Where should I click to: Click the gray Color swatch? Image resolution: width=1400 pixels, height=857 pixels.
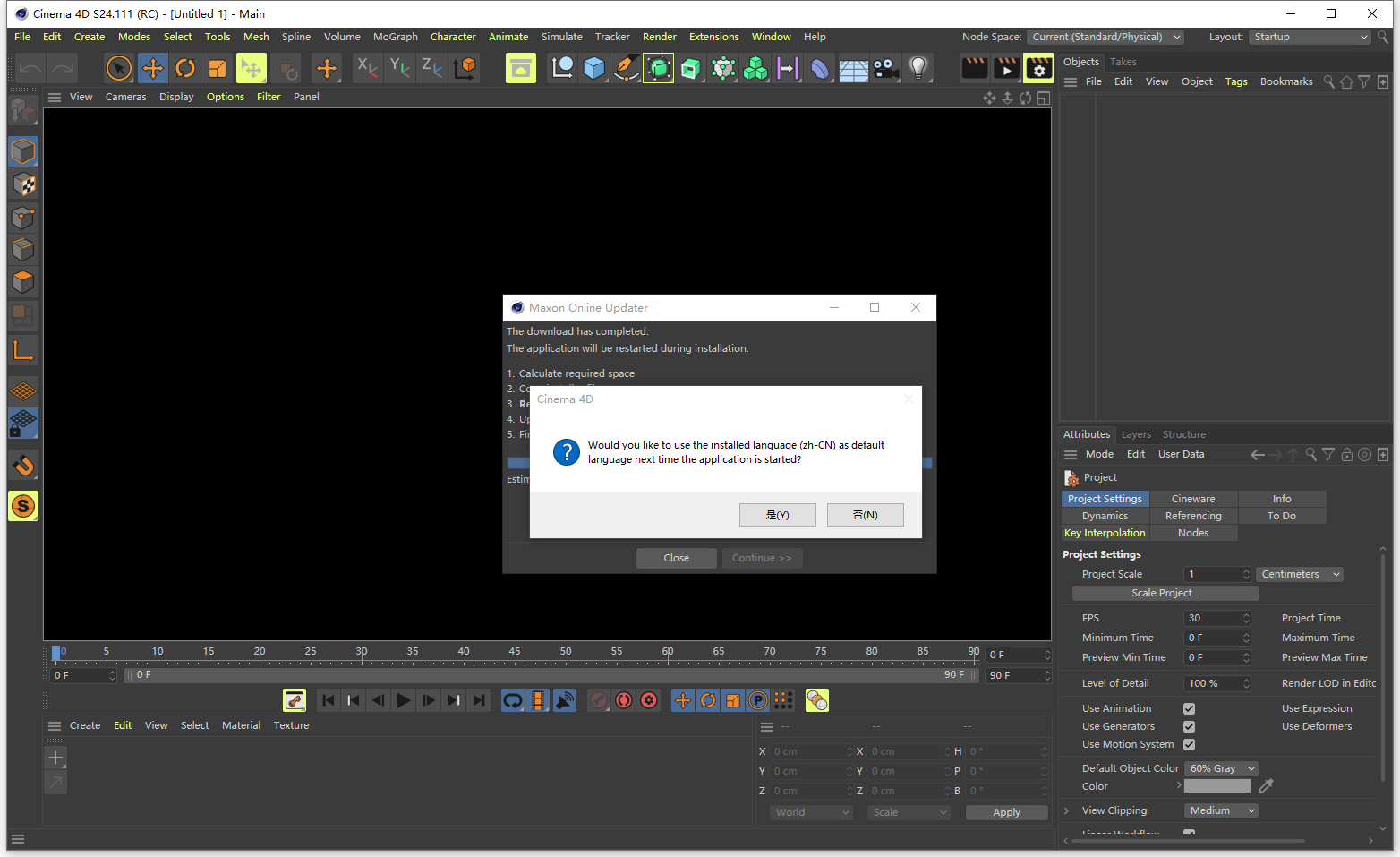coord(1217,786)
